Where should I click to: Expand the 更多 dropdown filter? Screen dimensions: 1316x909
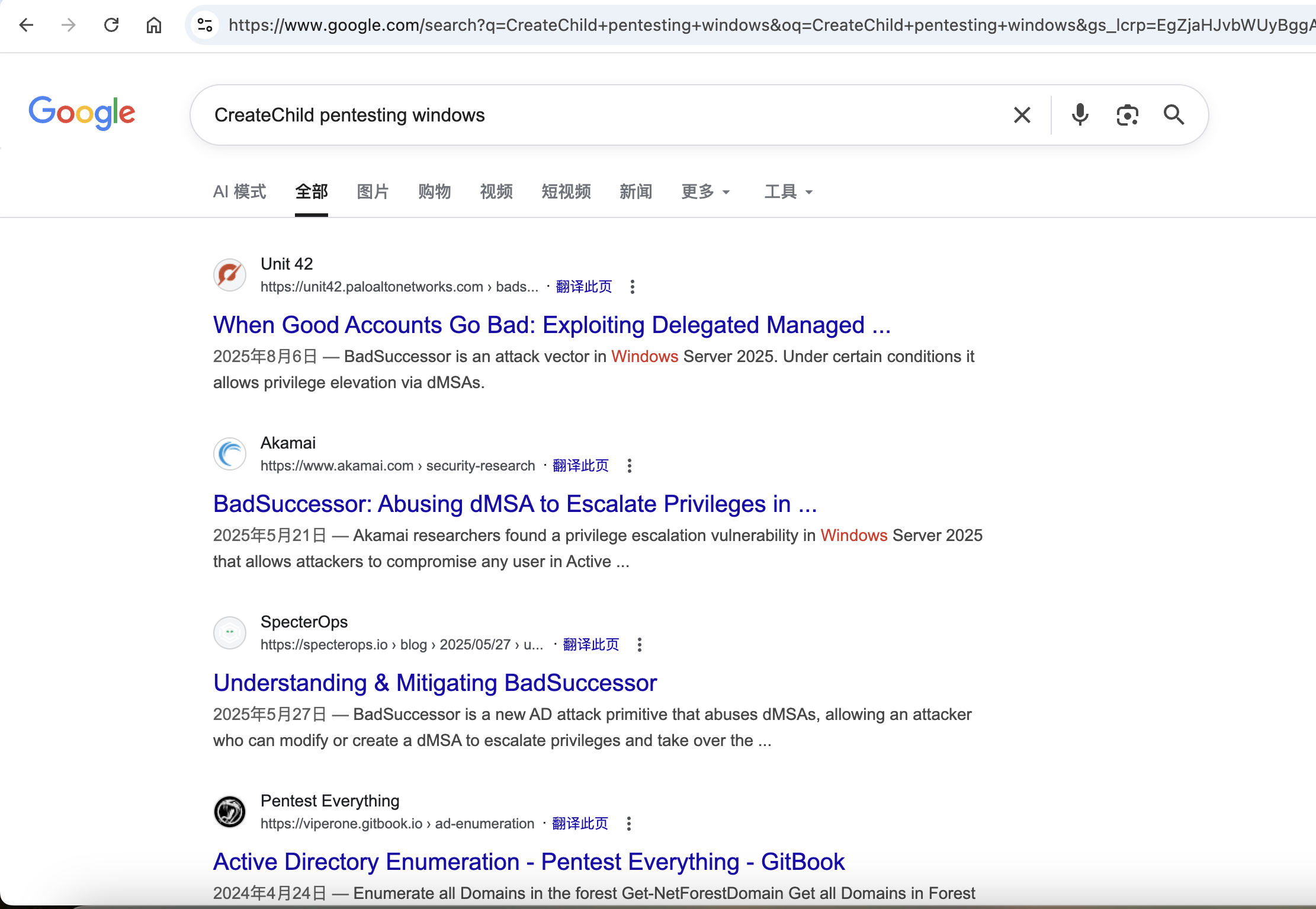(705, 192)
